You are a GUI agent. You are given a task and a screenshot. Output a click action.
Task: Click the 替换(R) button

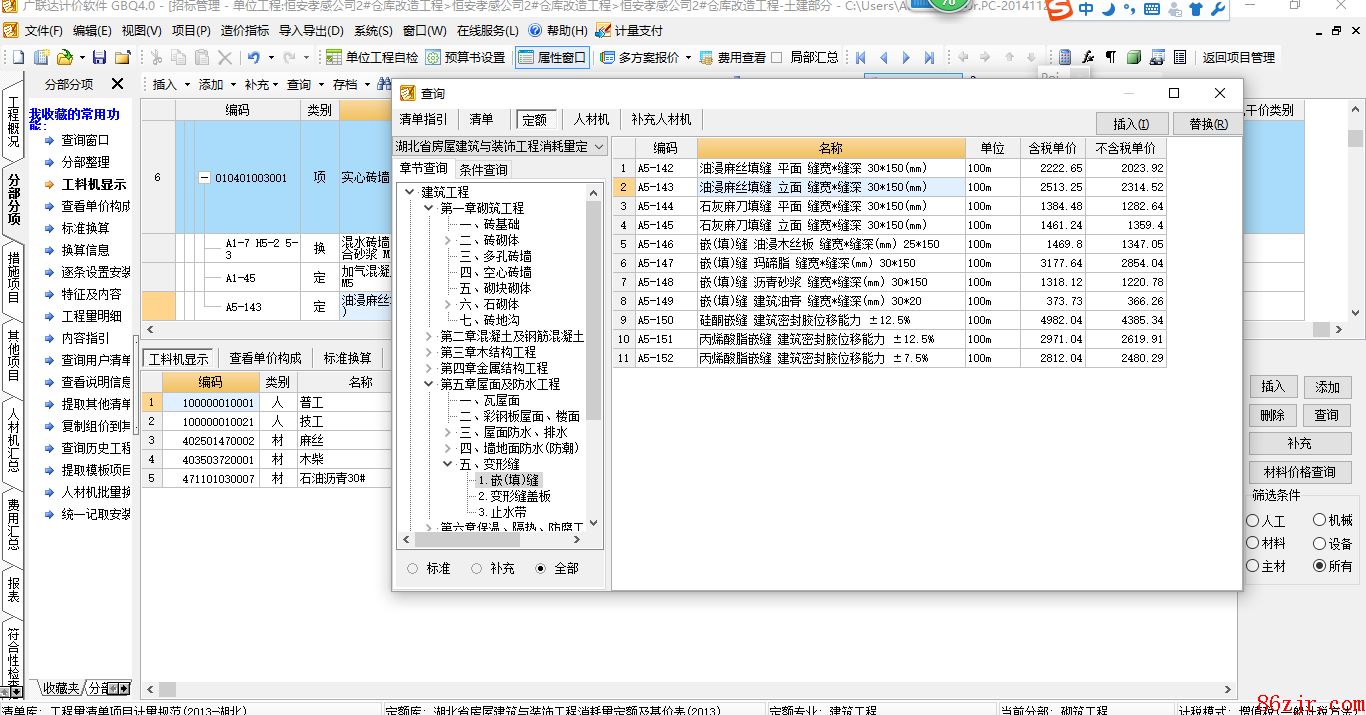pyautogui.click(x=1207, y=124)
